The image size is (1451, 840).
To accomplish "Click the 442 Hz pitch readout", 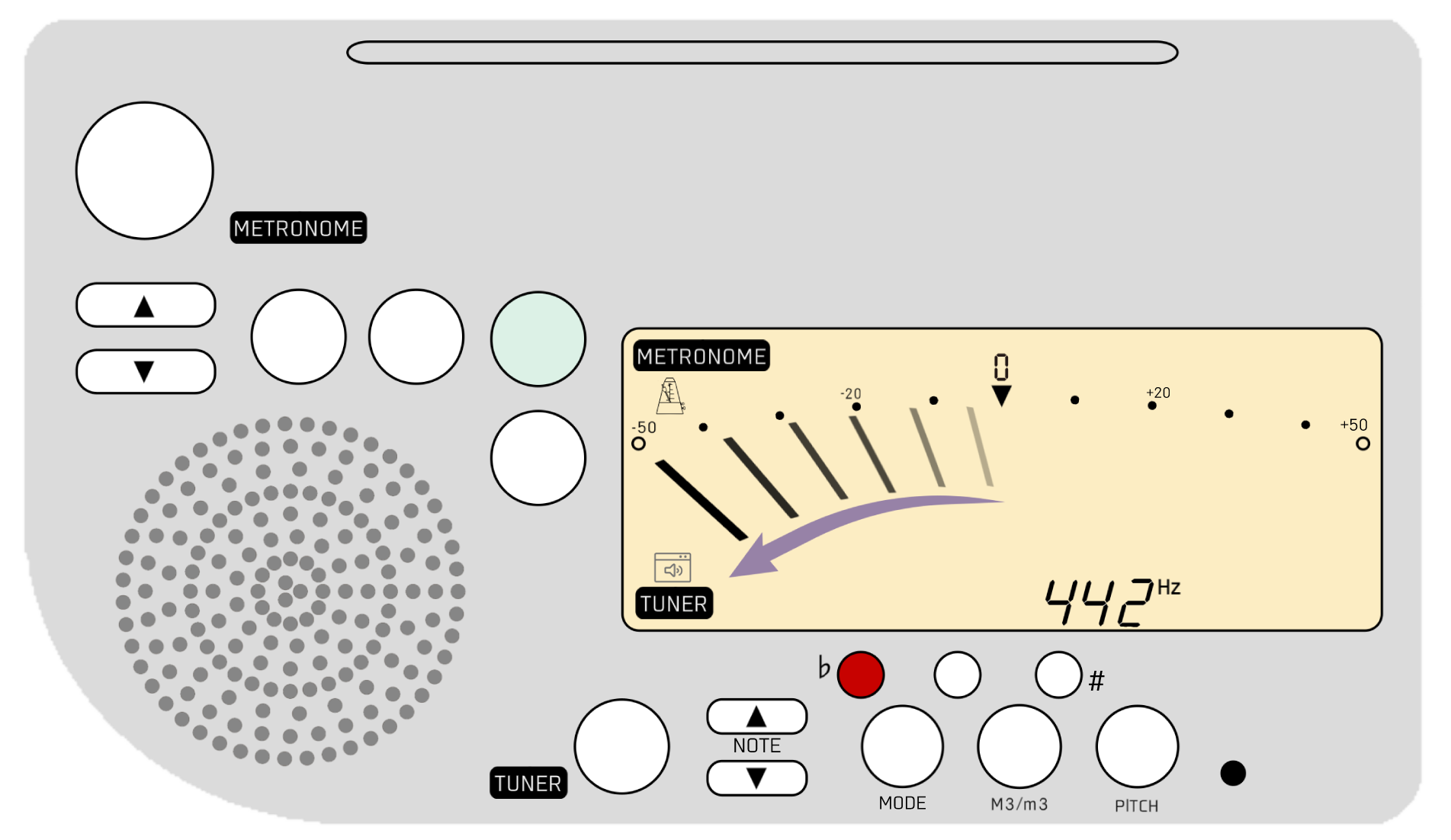I will pos(1110,601).
